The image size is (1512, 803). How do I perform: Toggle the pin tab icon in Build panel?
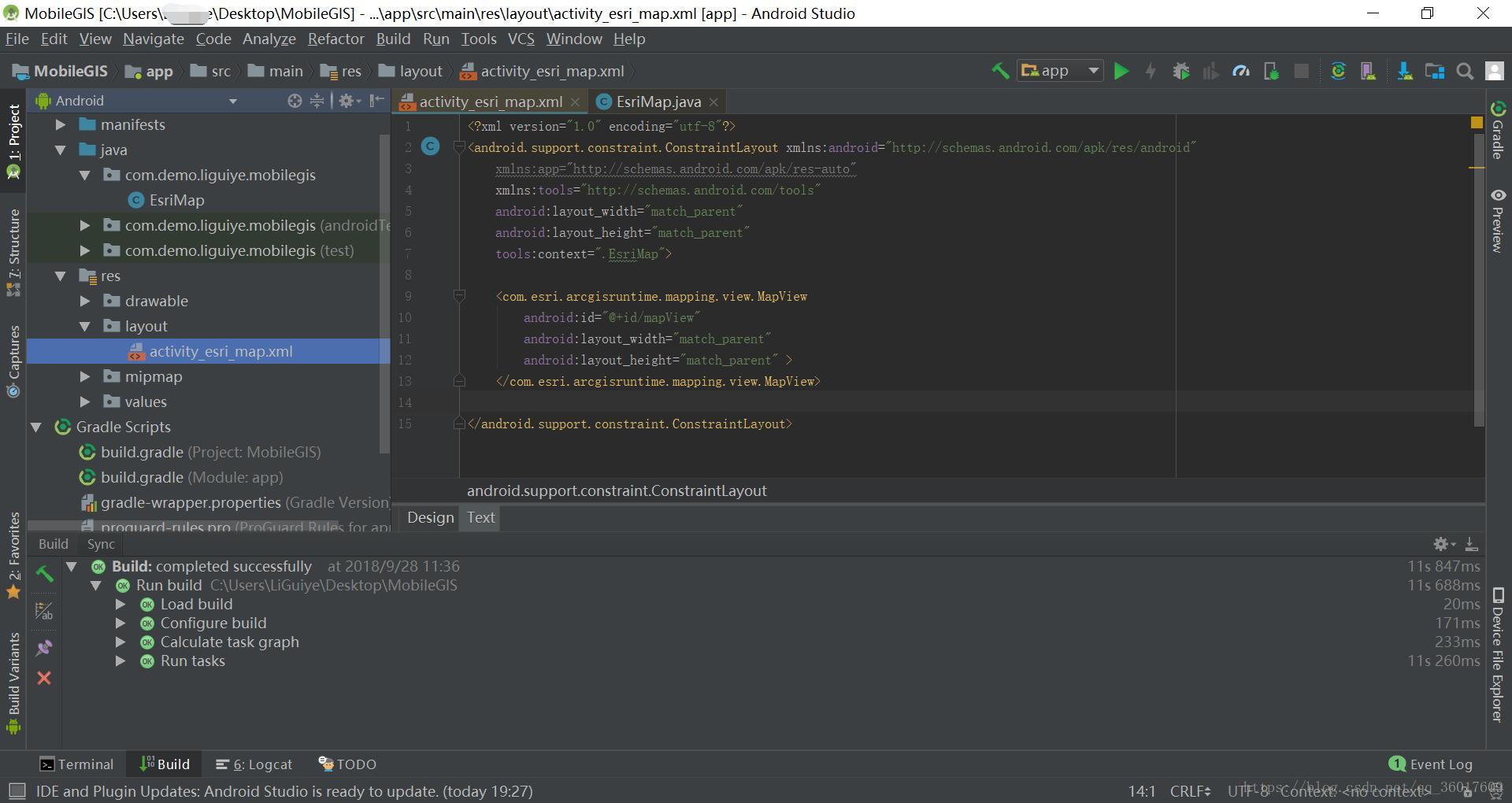[44, 648]
